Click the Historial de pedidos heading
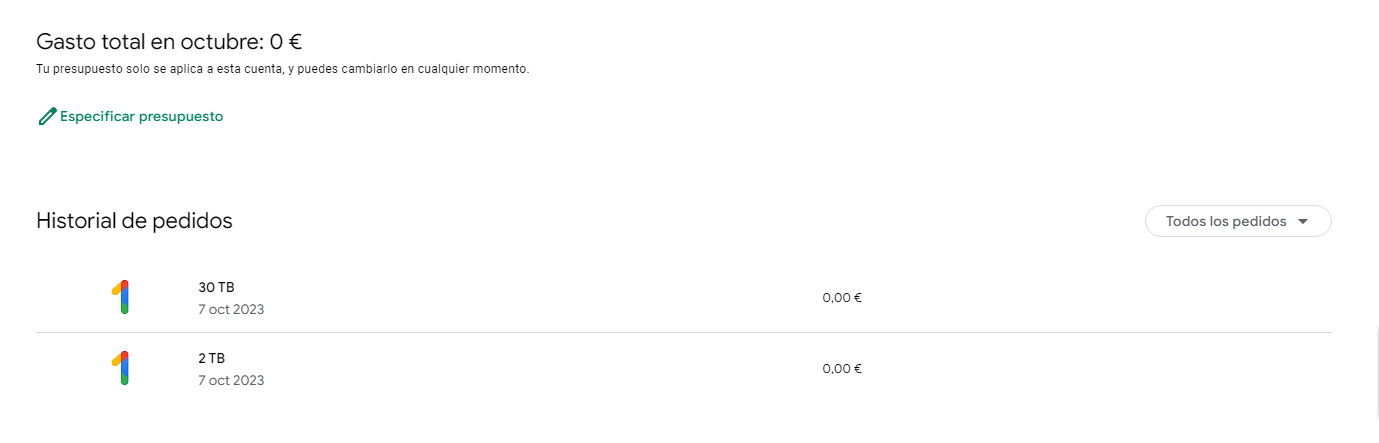Viewport: 1379px width, 443px height. click(x=134, y=221)
